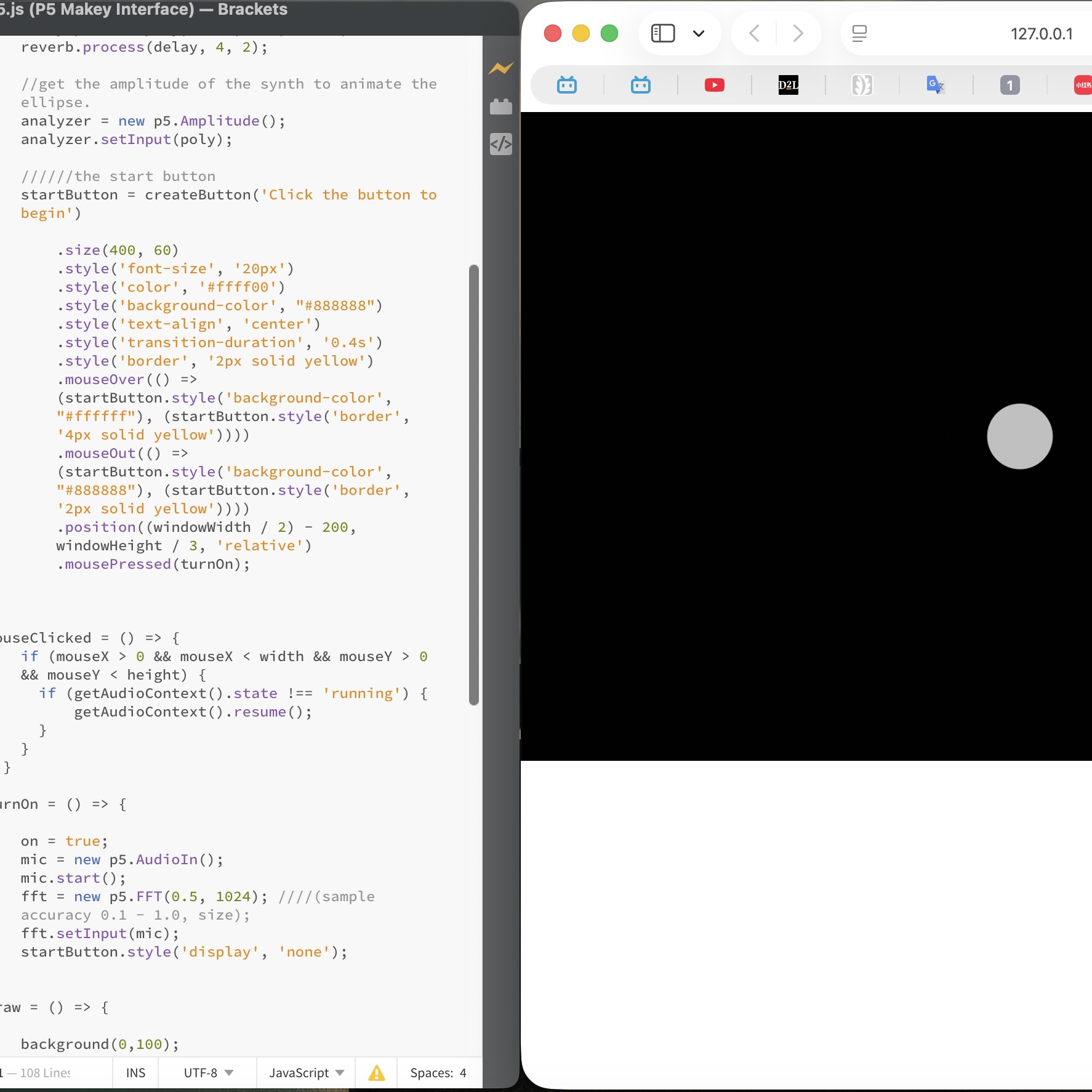Open the D2L favorite
The image size is (1092, 1092).
(x=789, y=85)
